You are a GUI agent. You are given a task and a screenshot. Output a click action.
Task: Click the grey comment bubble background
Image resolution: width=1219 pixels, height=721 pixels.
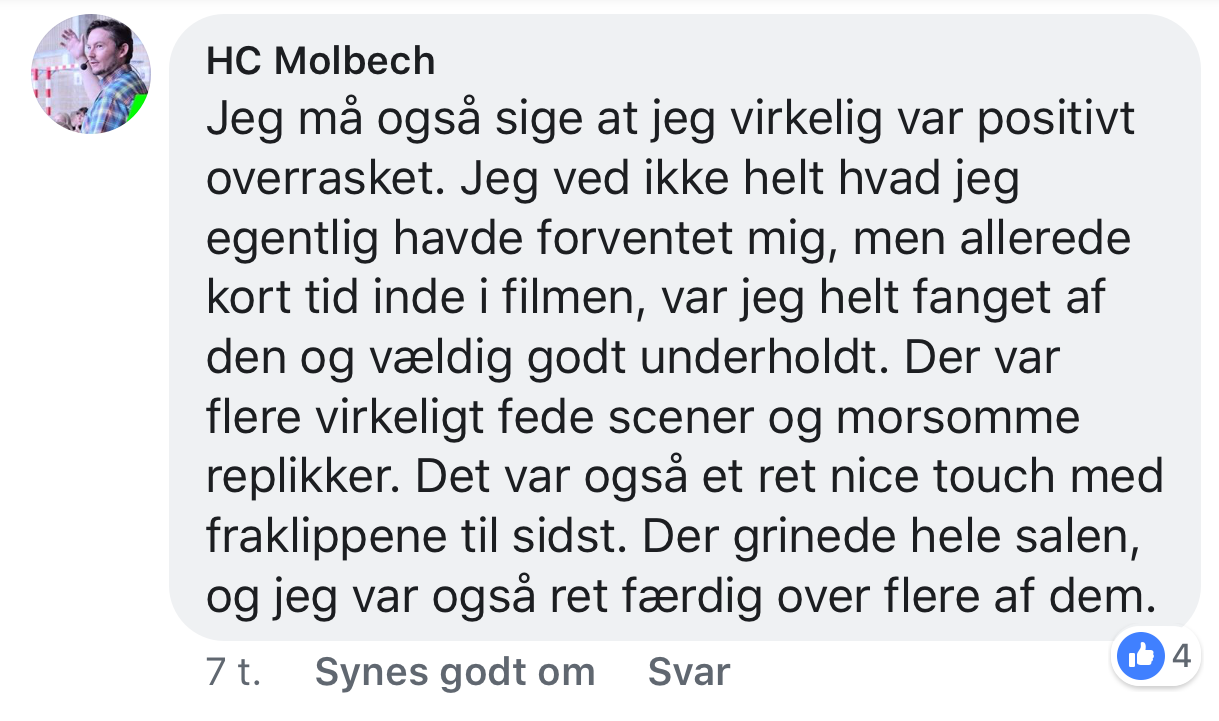[x=685, y=327]
